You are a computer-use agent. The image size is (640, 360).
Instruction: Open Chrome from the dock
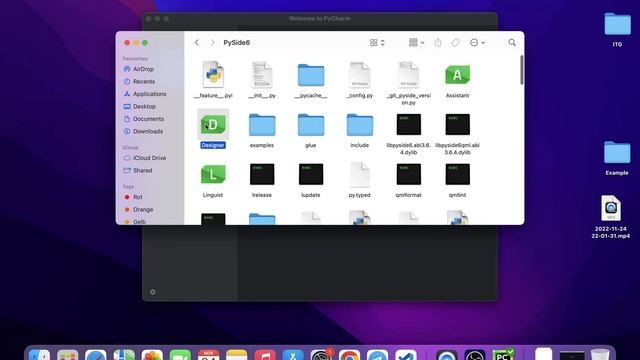tap(349, 355)
